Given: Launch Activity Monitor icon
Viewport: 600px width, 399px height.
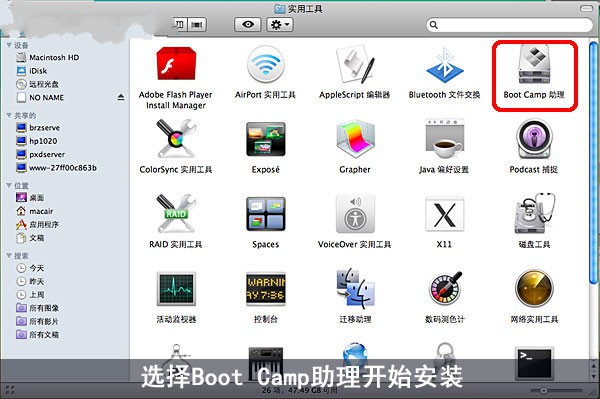Looking at the screenshot, I should 176,289.
